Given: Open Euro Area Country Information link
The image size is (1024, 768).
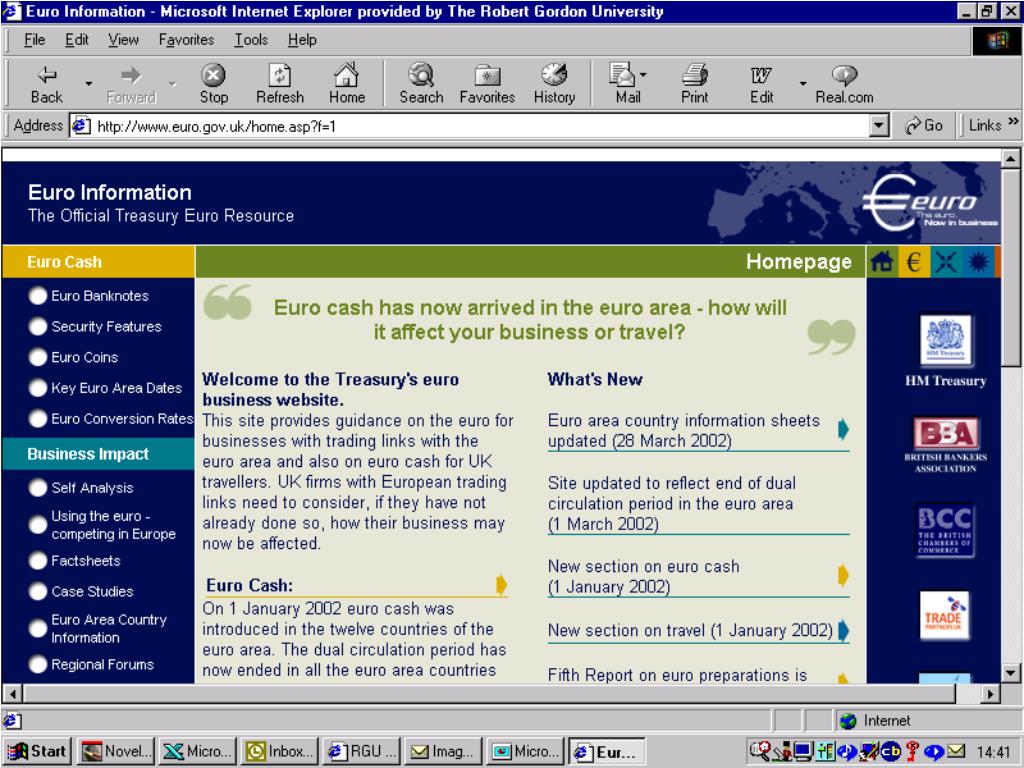Looking at the screenshot, I should tap(108, 628).
